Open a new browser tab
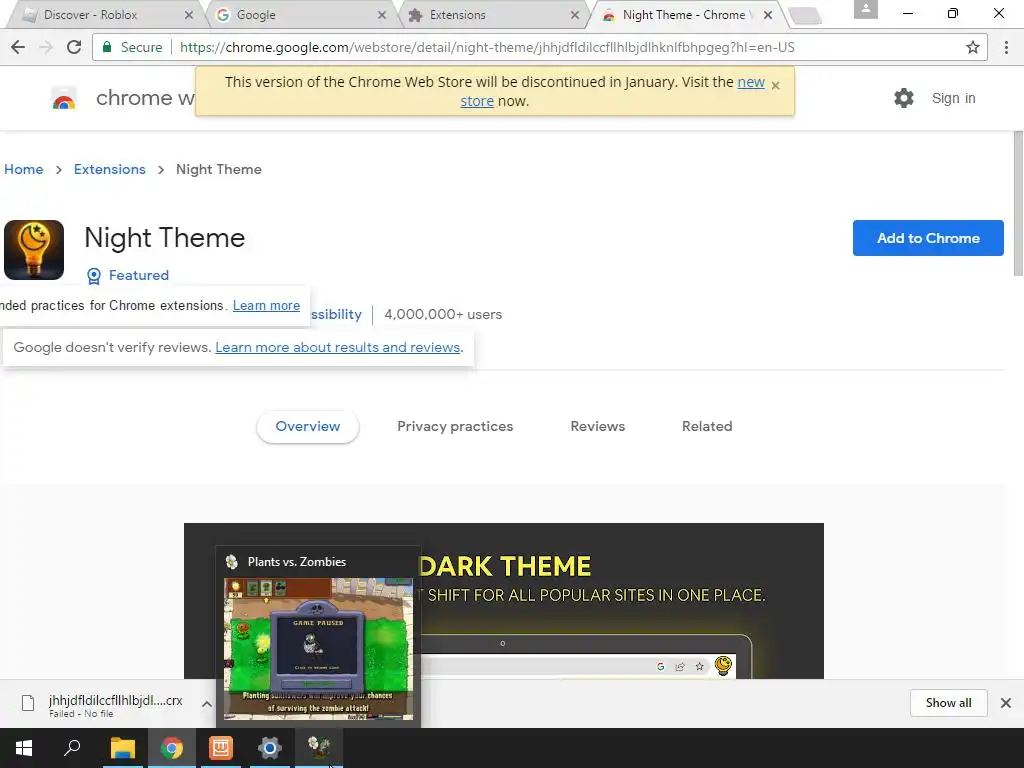Viewport: 1024px width, 768px height. click(x=805, y=15)
